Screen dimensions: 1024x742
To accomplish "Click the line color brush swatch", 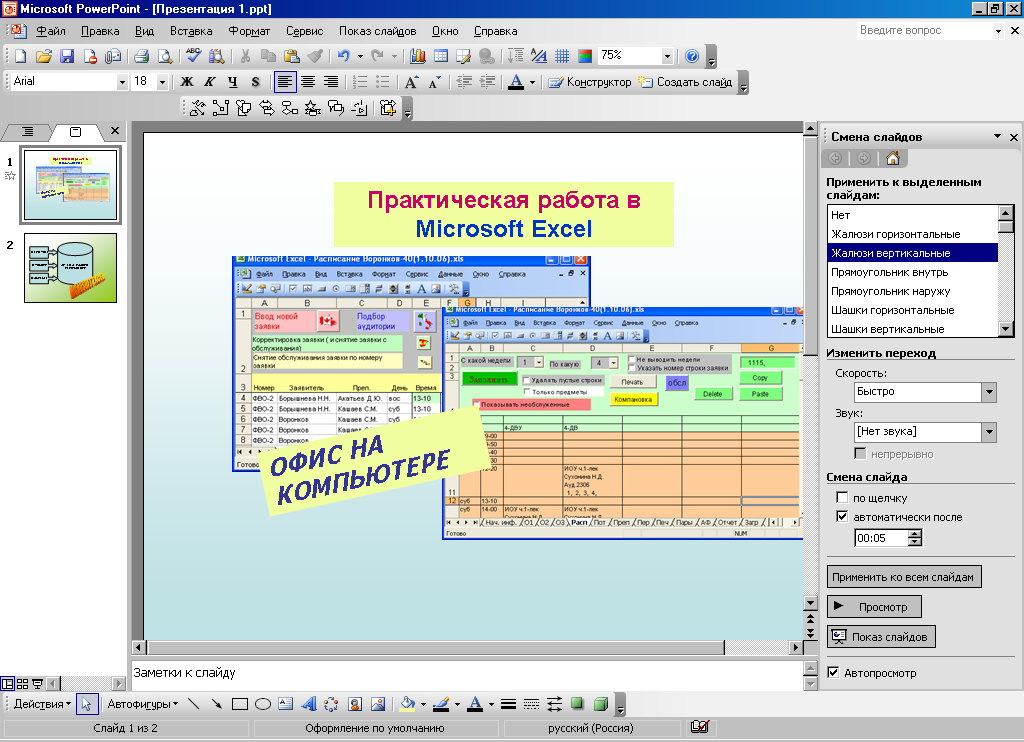I will coord(441,704).
